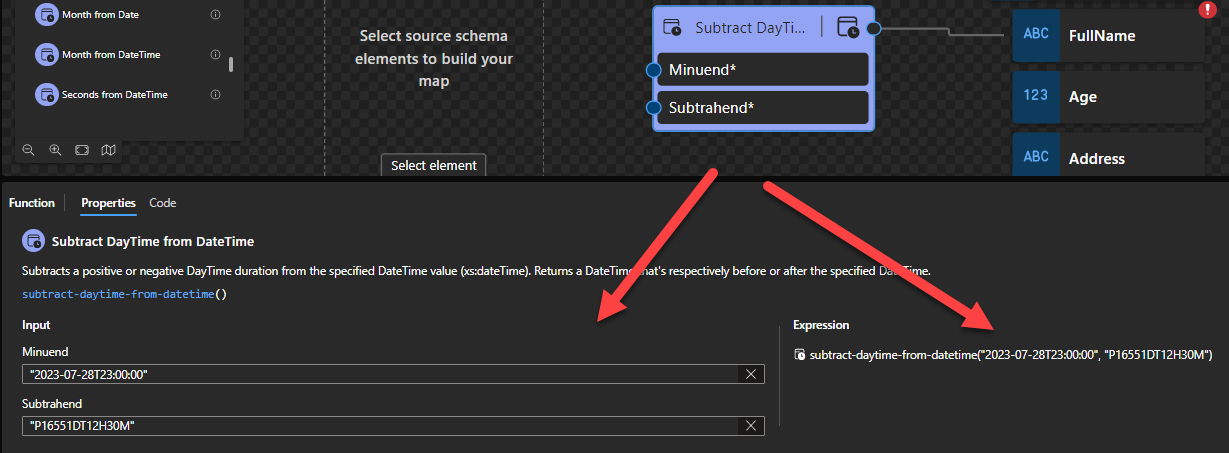Open info icon for Seconds from DateTime
This screenshot has height=453, width=1229.
coord(216,94)
